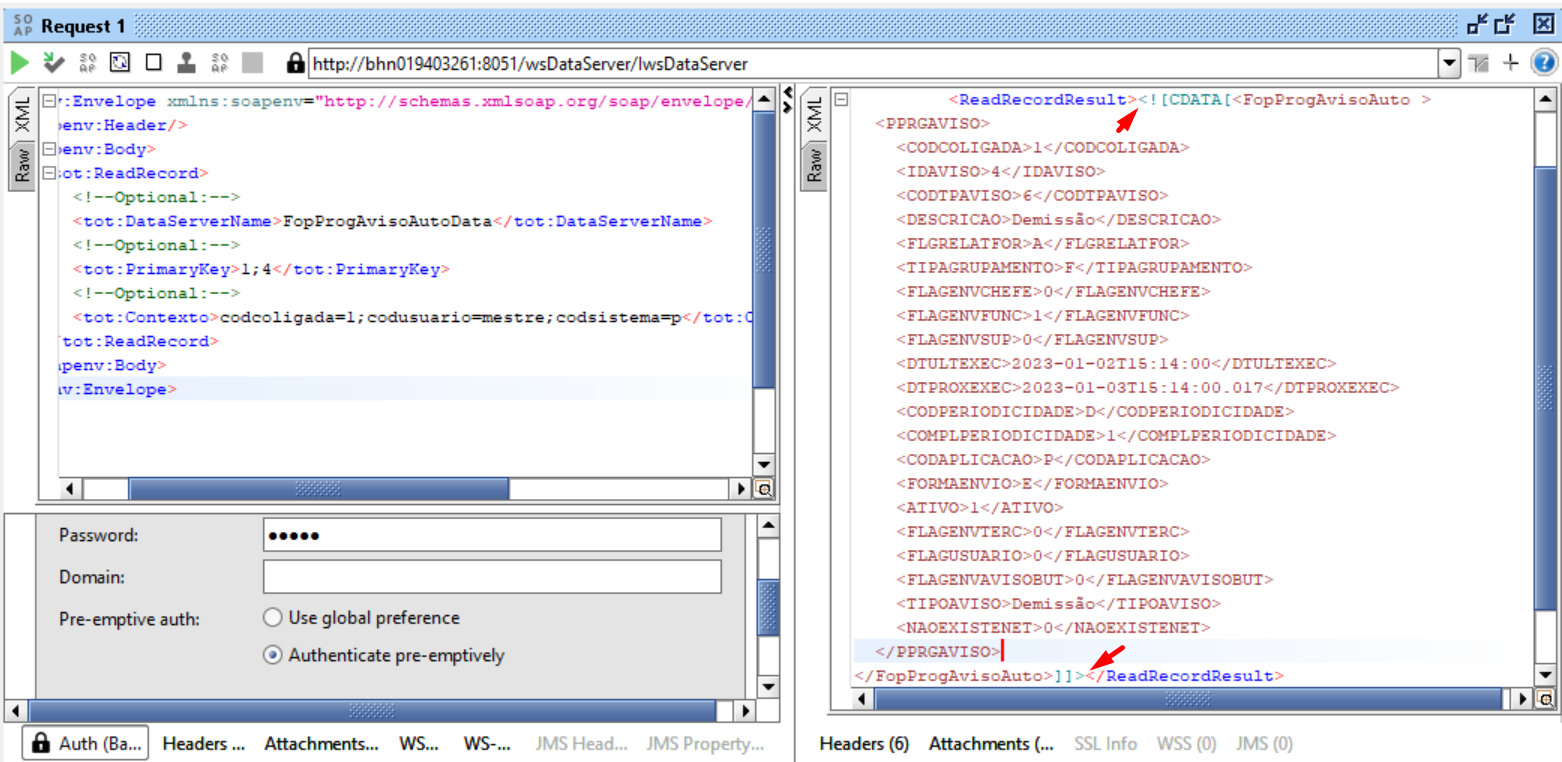The height and width of the screenshot is (762, 1562).
Task: Click response editor horizontal scroll left arrow
Action: click(863, 698)
